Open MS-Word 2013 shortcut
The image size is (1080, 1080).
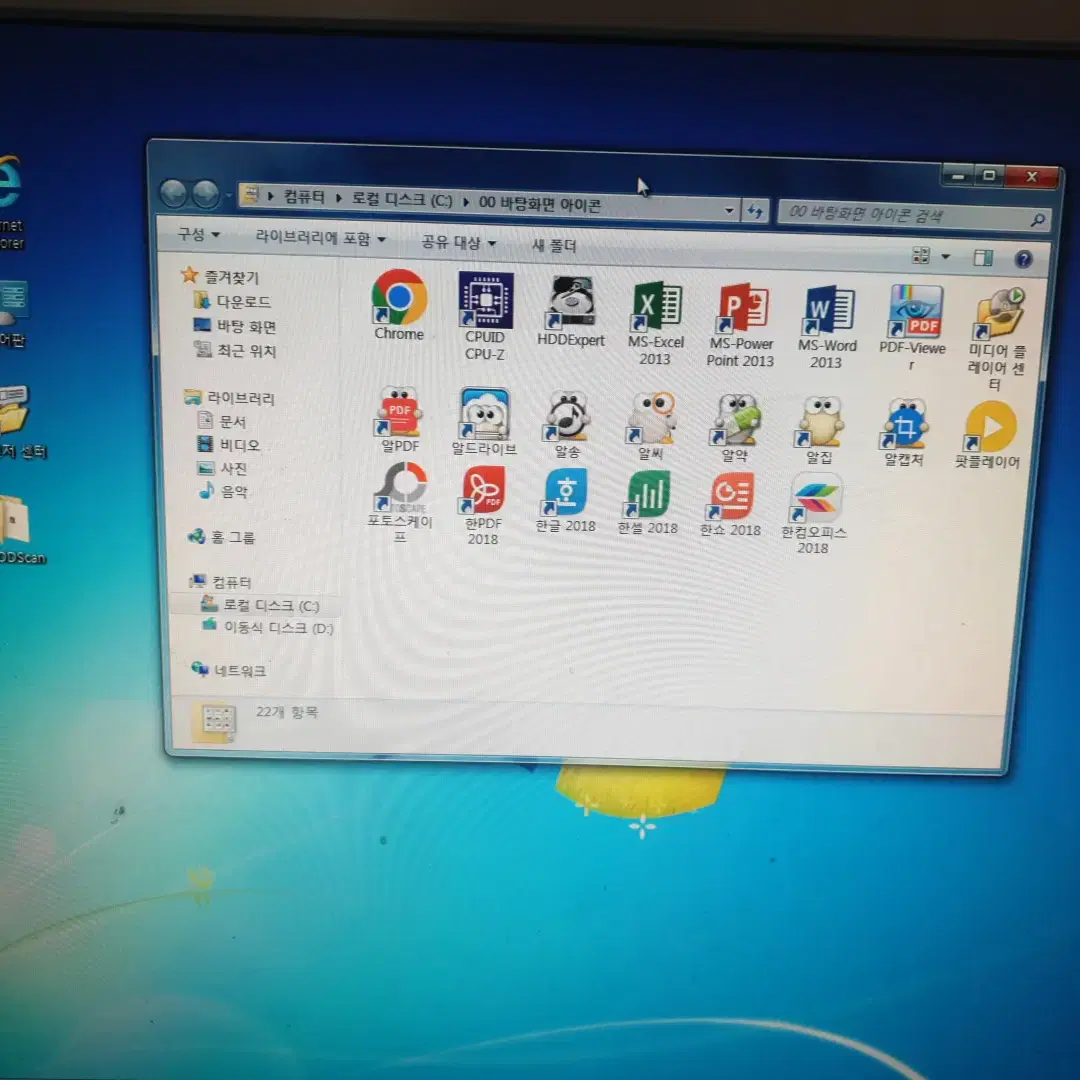pyautogui.click(x=827, y=327)
